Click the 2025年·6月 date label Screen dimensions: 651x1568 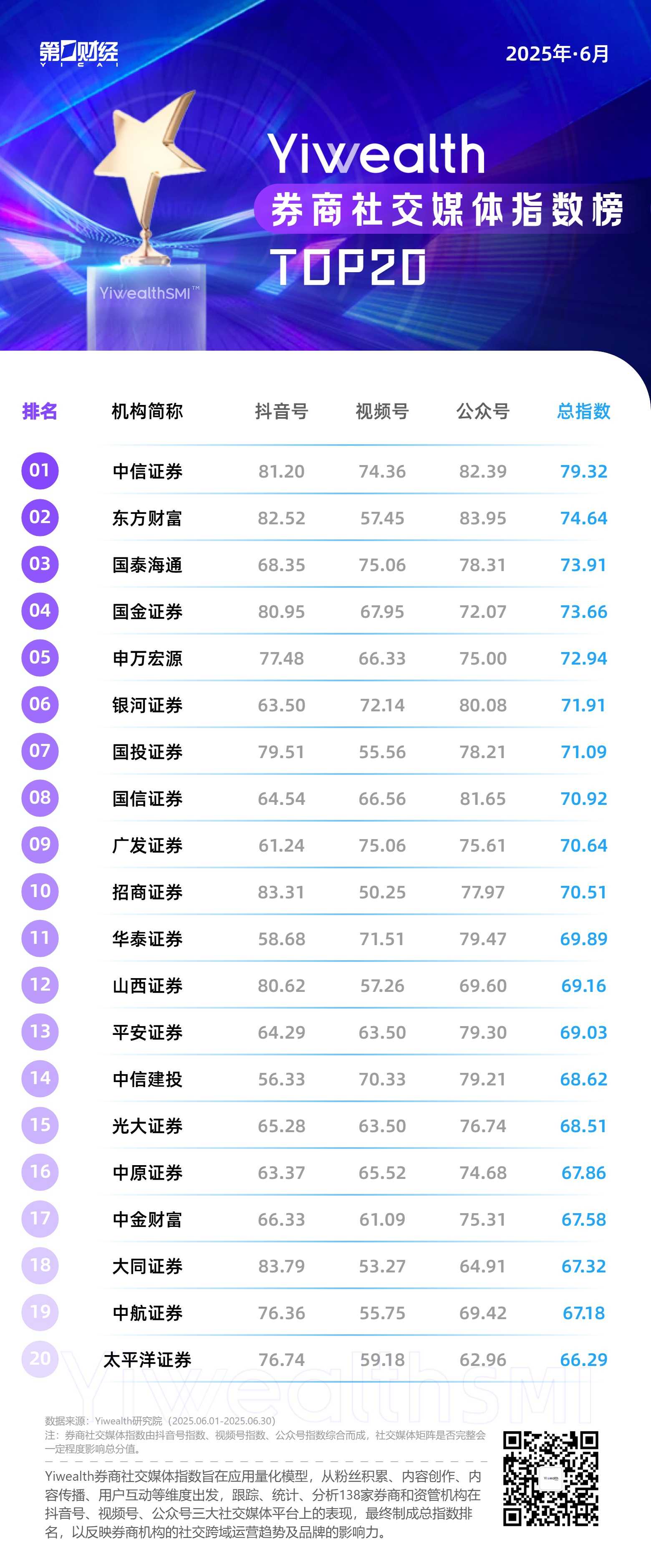pos(557,53)
